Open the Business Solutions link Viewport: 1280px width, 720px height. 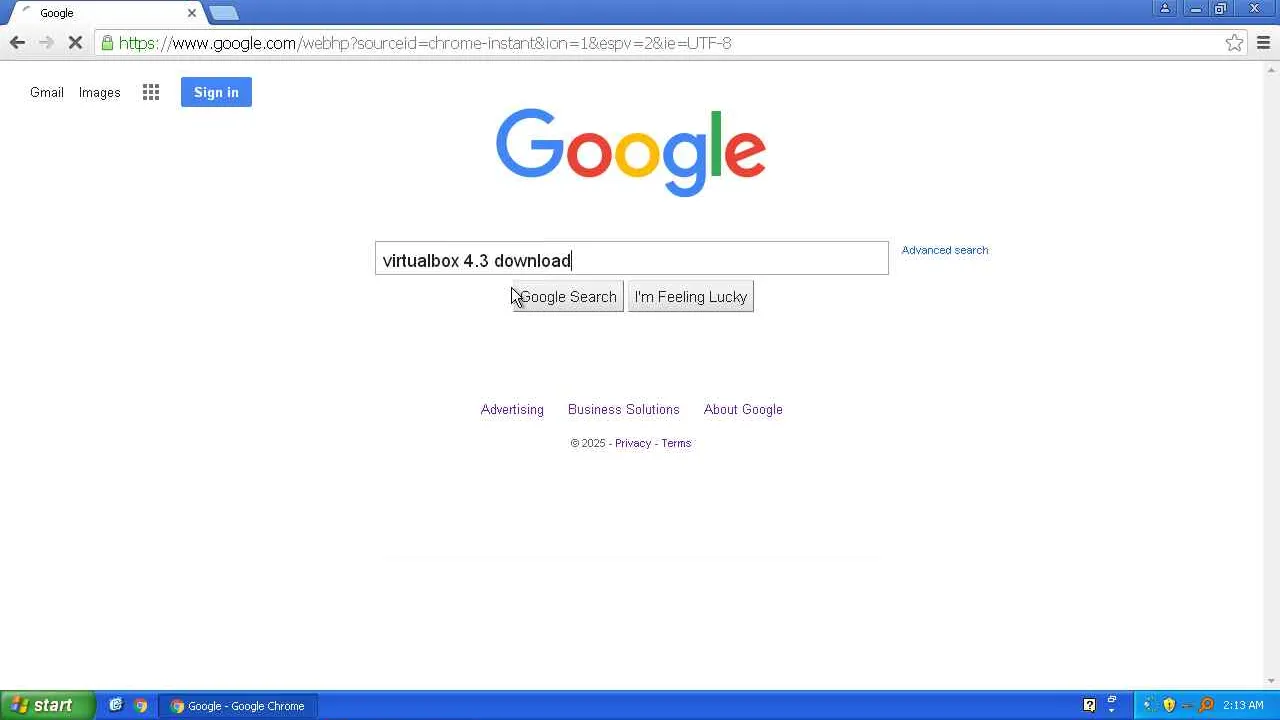(624, 409)
